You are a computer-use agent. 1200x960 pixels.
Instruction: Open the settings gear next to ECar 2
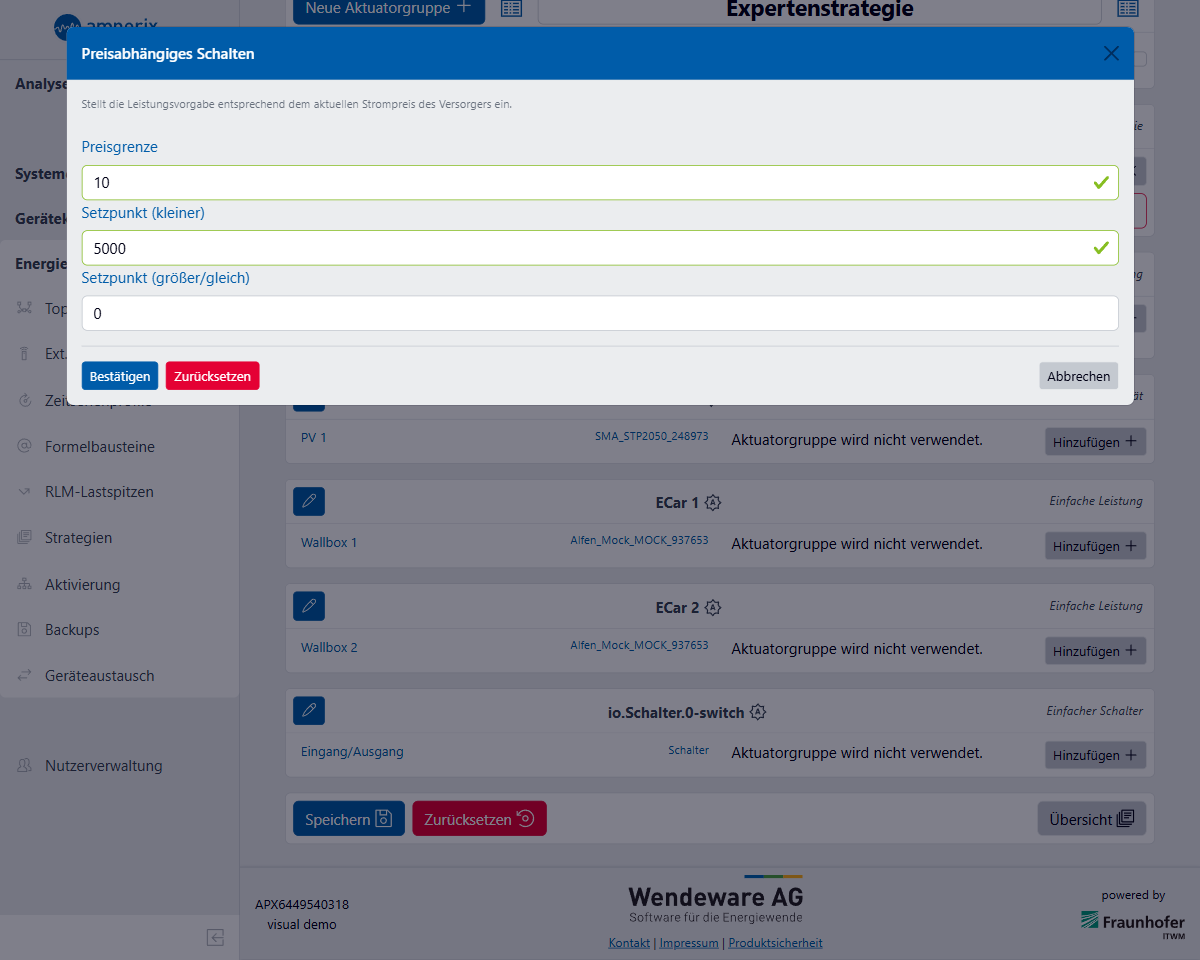713,607
